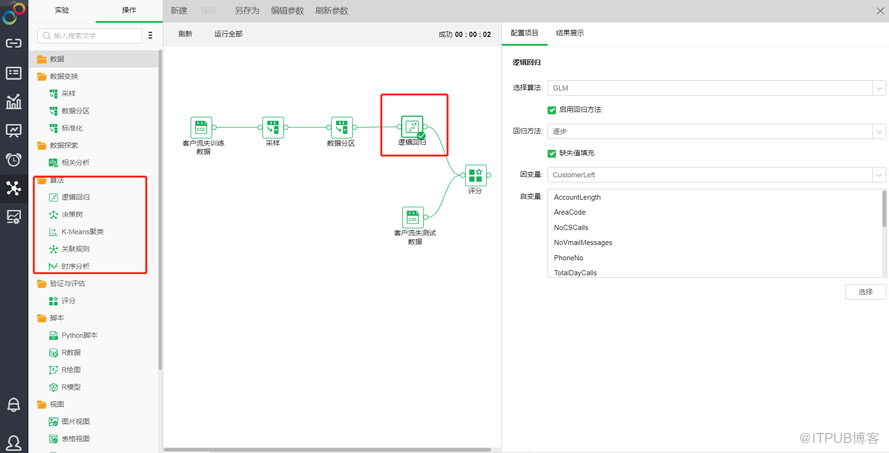889x453 pixels.
Task: Switch to the 实验 tab
Action: pos(62,10)
